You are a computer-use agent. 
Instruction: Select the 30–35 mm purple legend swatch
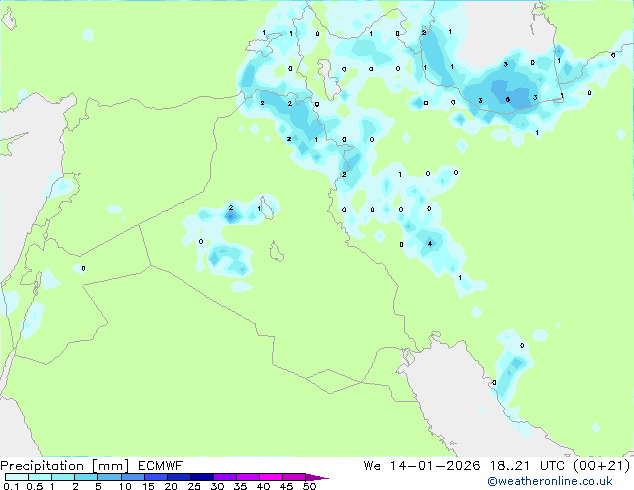pyautogui.click(x=225, y=477)
